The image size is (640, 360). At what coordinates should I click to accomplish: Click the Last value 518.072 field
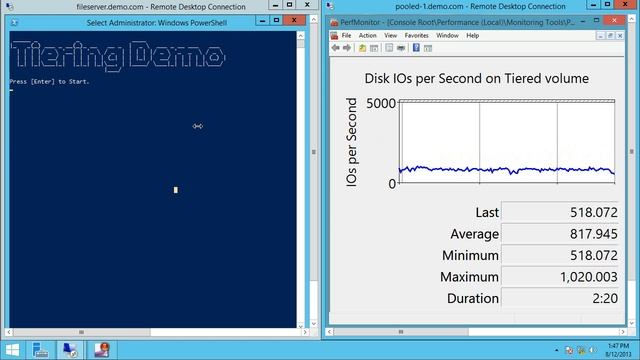coord(560,212)
